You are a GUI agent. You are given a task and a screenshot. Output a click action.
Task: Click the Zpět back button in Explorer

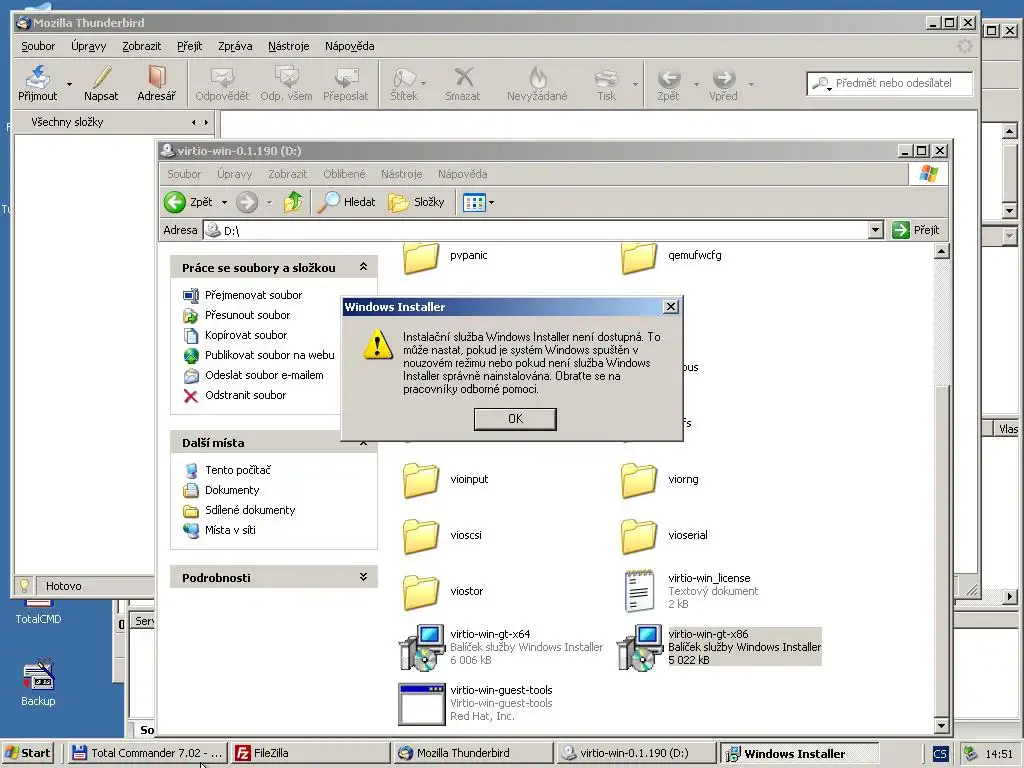(188, 202)
